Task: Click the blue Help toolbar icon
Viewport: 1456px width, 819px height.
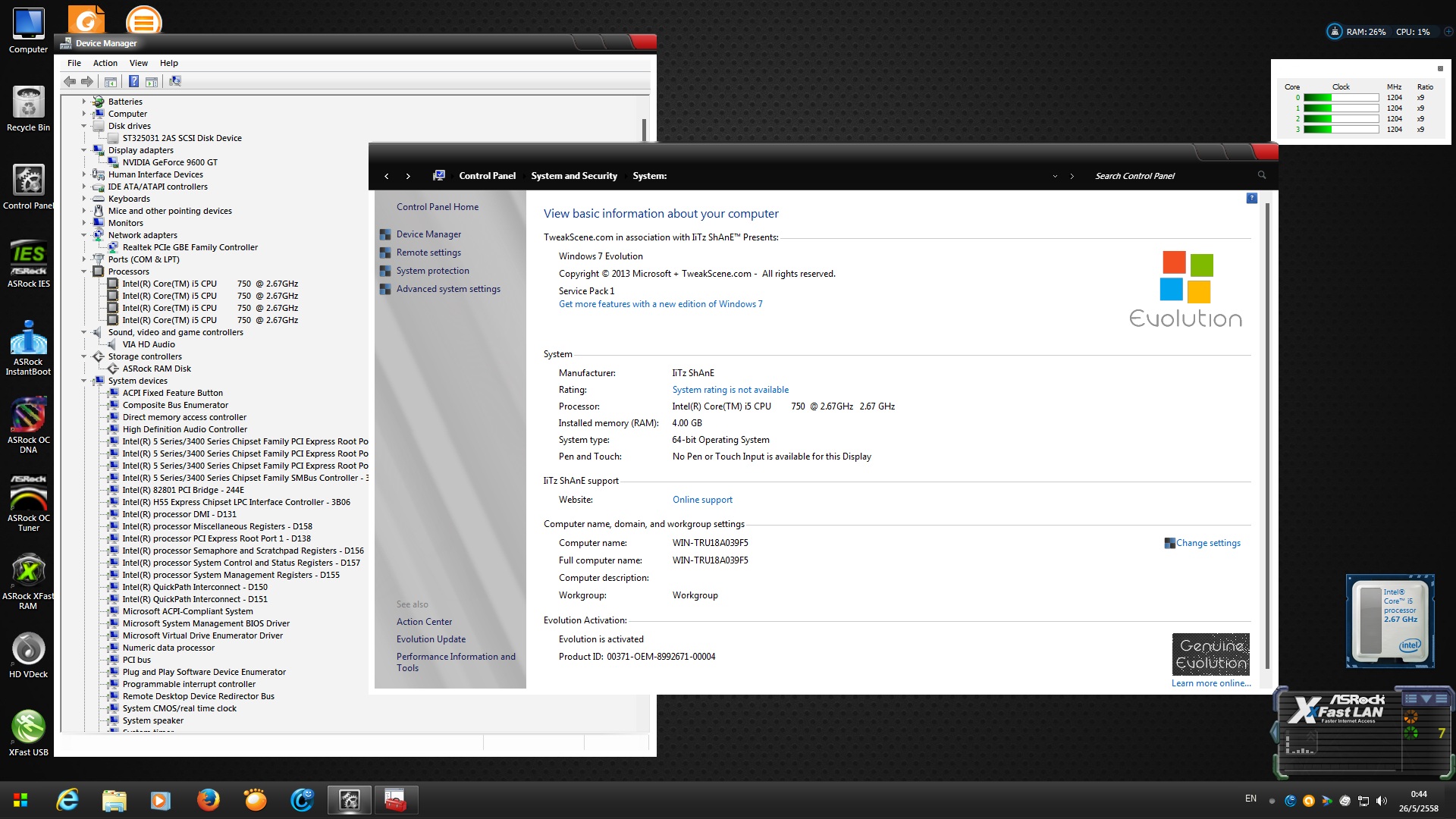Action: [x=133, y=81]
